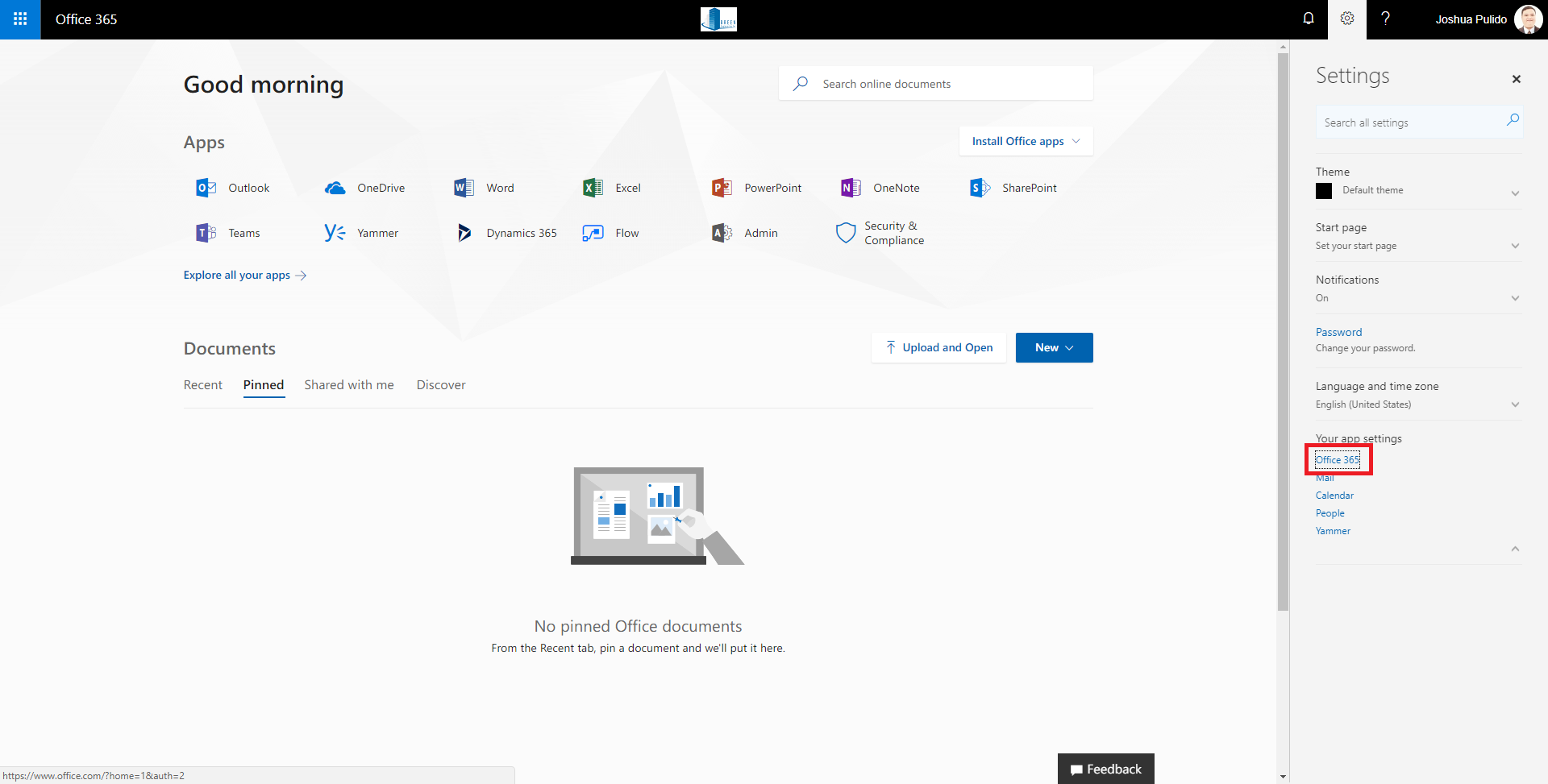1548x784 pixels.
Task: Open the Yammer app icon
Action: point(335,233)
